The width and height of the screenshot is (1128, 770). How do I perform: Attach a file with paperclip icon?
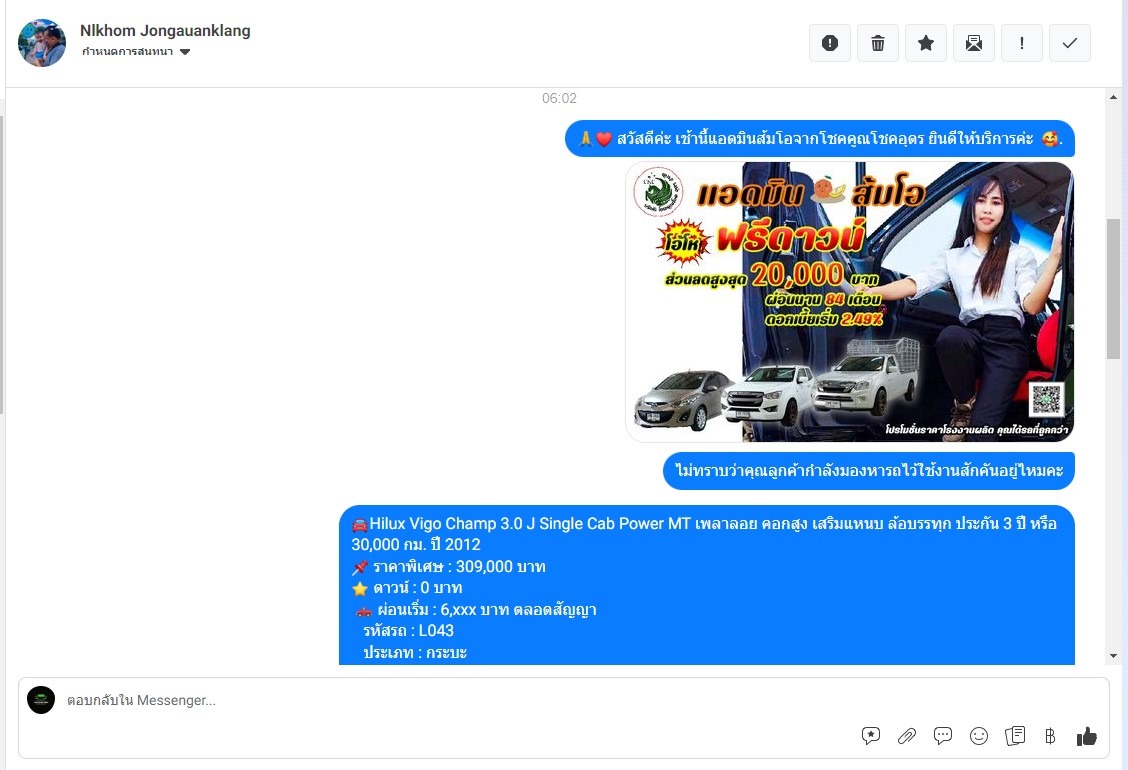[906, 735]
